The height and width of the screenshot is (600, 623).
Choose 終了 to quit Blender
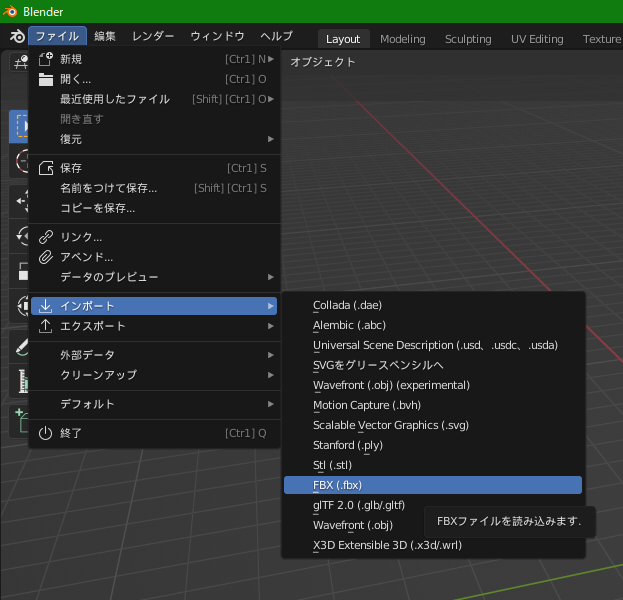tap(154, 433)
